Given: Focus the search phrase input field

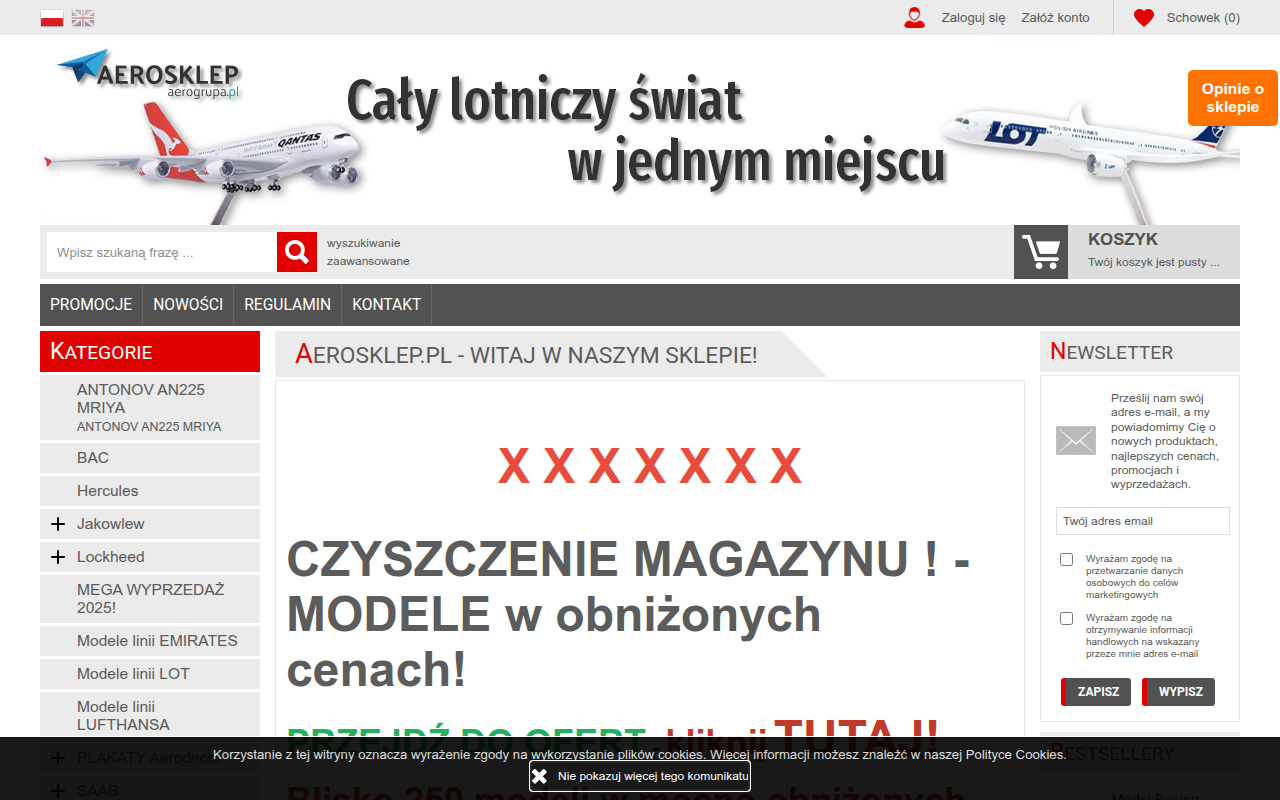Looking at the screenshot, I should pyautogui.click(x=162, y=252).
